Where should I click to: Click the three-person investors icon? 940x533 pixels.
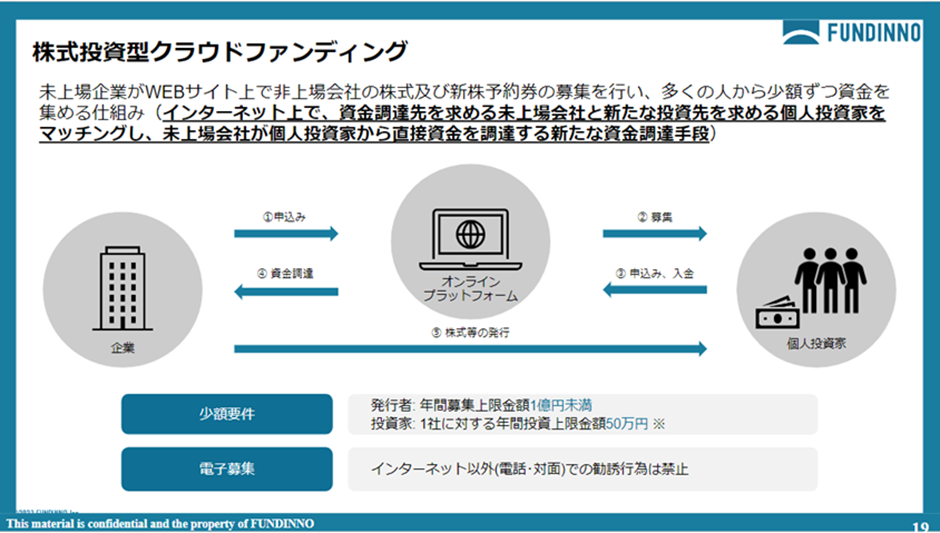[828, 270]
